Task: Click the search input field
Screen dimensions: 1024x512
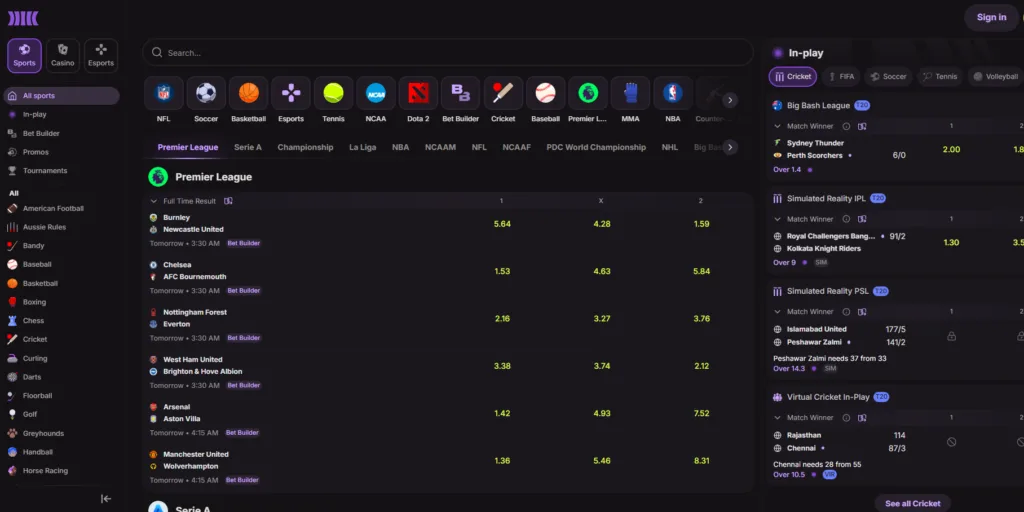Action: [x=448, y=53]
